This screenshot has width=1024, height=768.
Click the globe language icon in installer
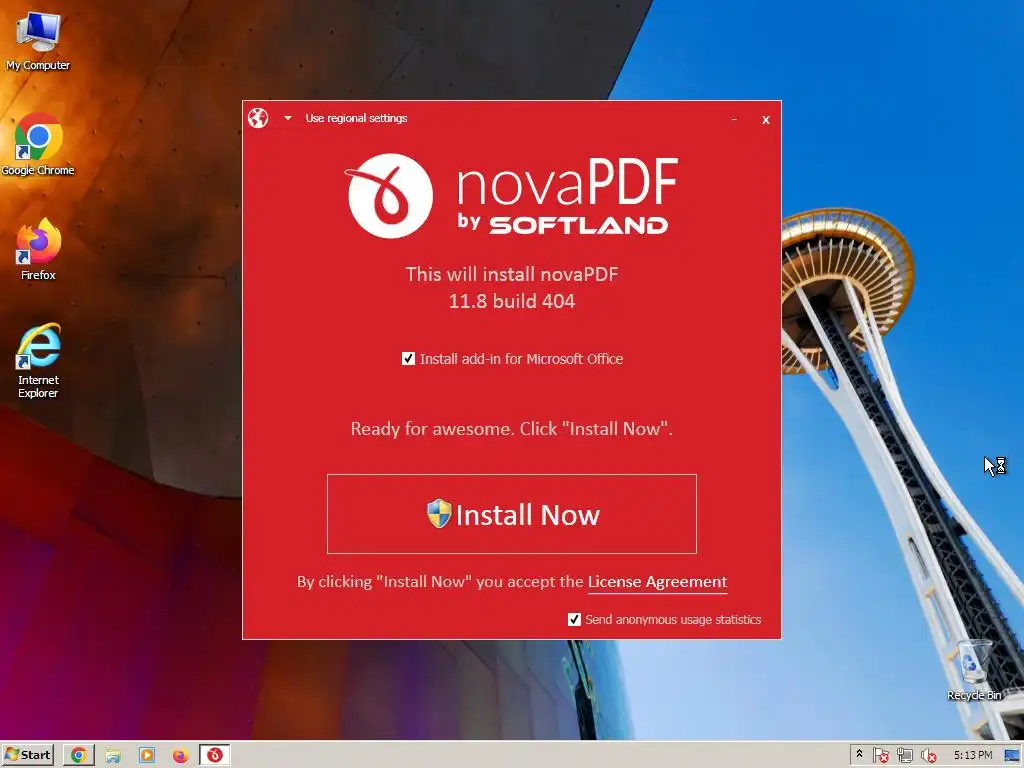(x=258, y=118)
